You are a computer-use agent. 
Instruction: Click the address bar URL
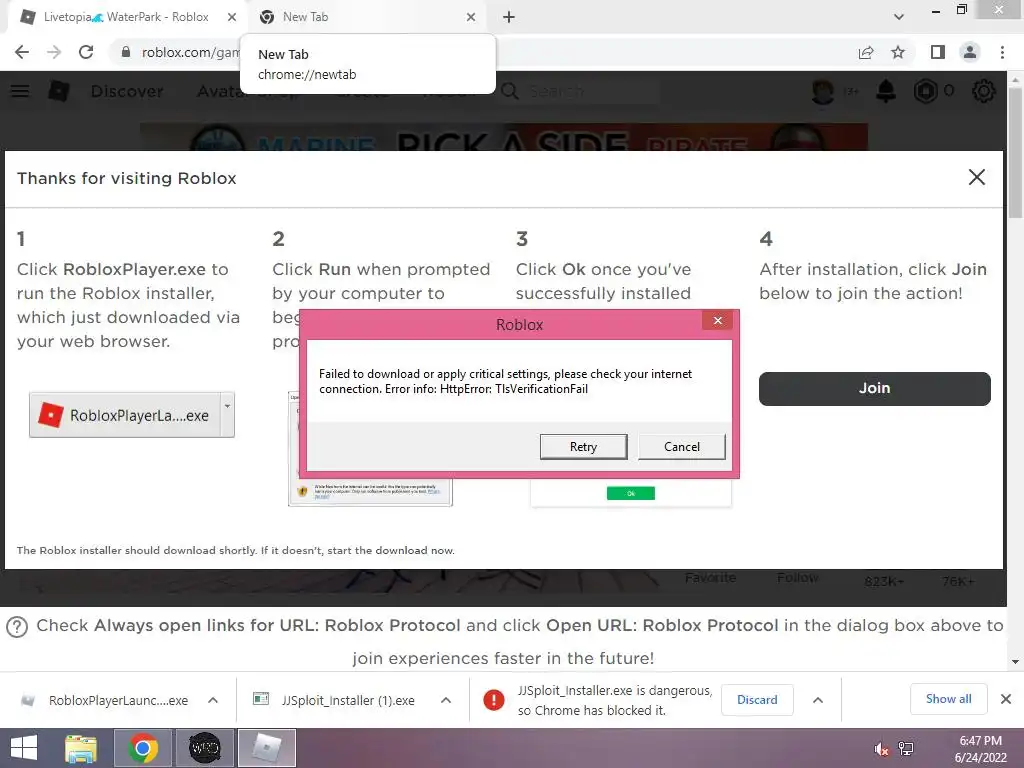click(191, 52)
